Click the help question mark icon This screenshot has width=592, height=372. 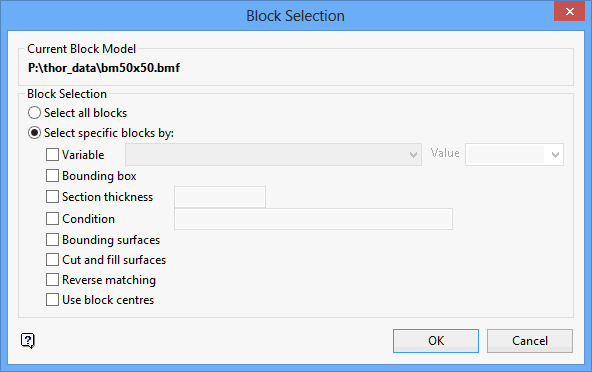[28, 341]
